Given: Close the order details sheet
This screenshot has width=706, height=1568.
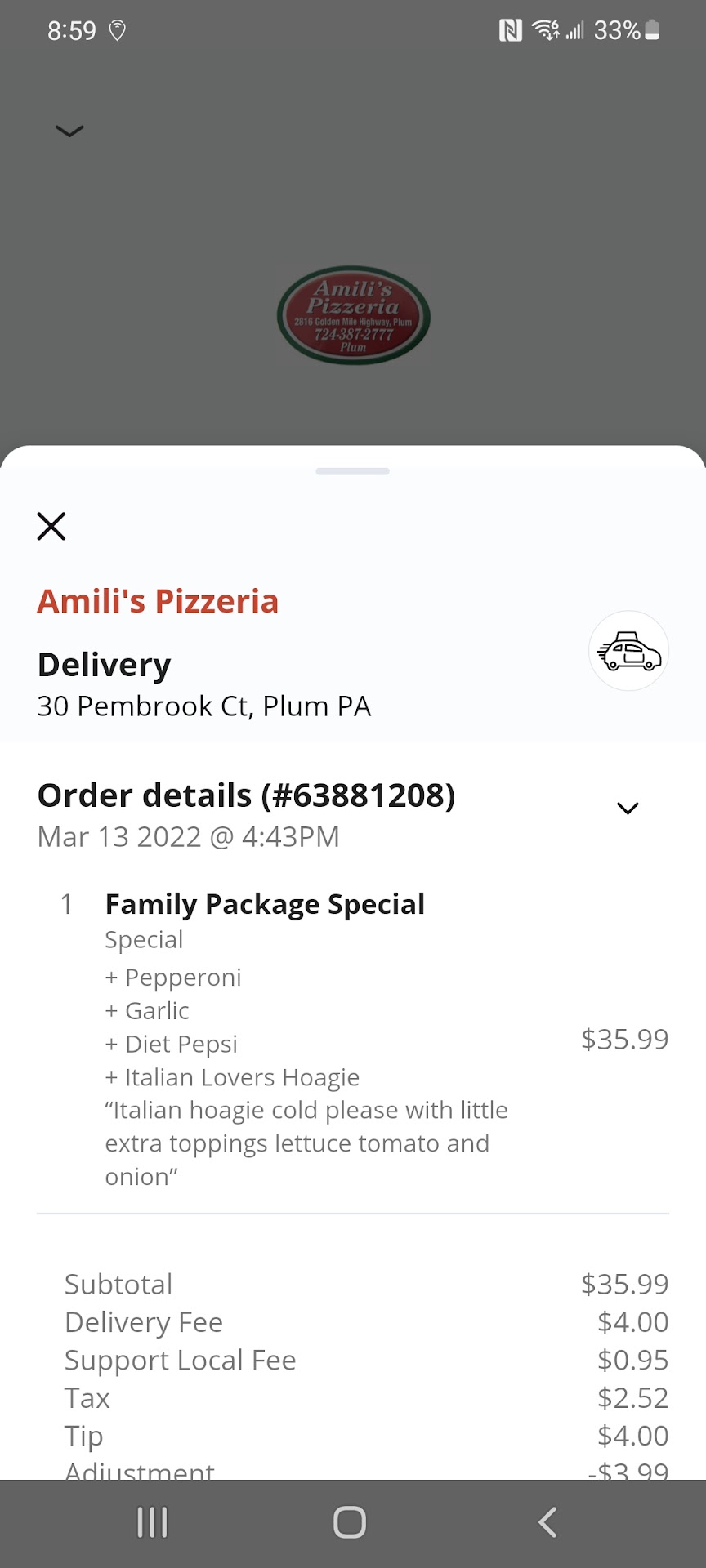Looking at the screenshot, I should click(51, 527).
